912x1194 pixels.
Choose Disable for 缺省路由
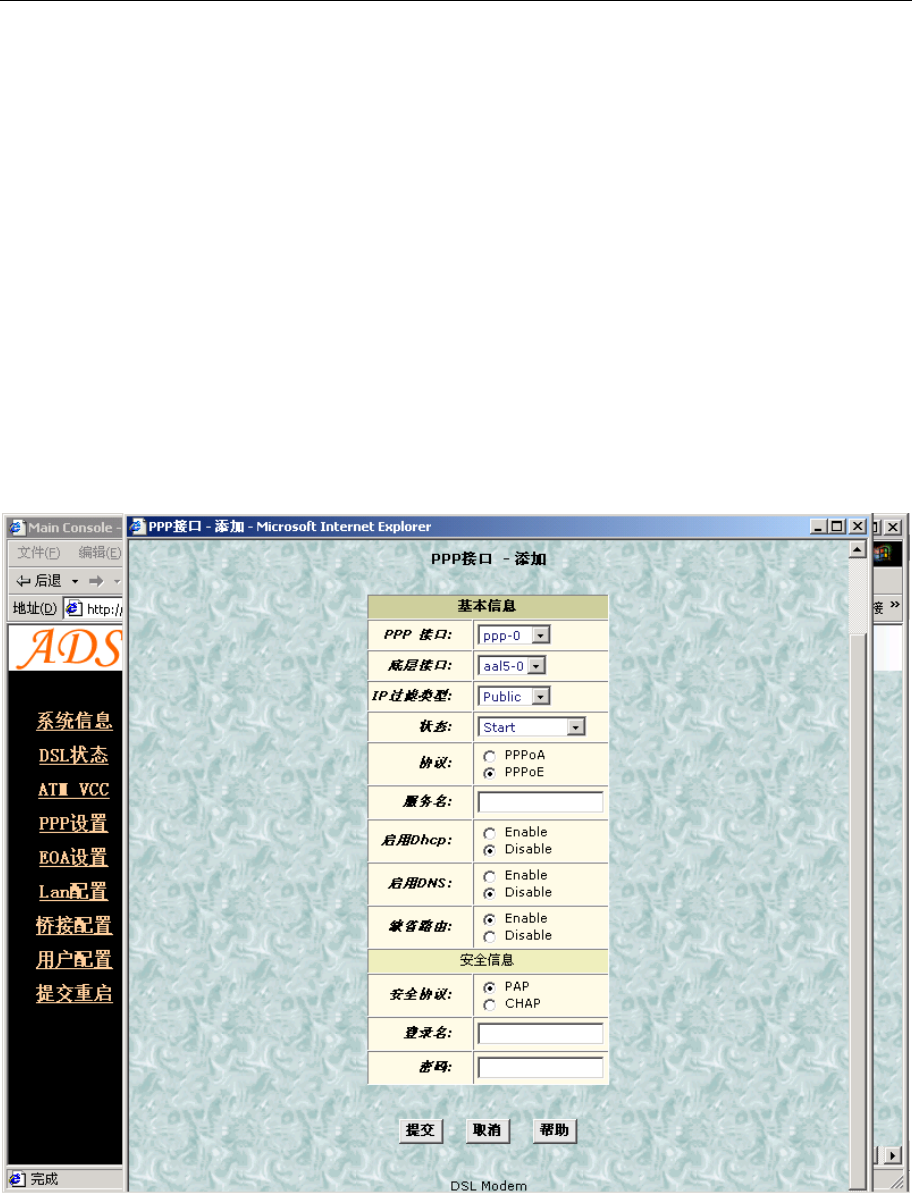489,937
